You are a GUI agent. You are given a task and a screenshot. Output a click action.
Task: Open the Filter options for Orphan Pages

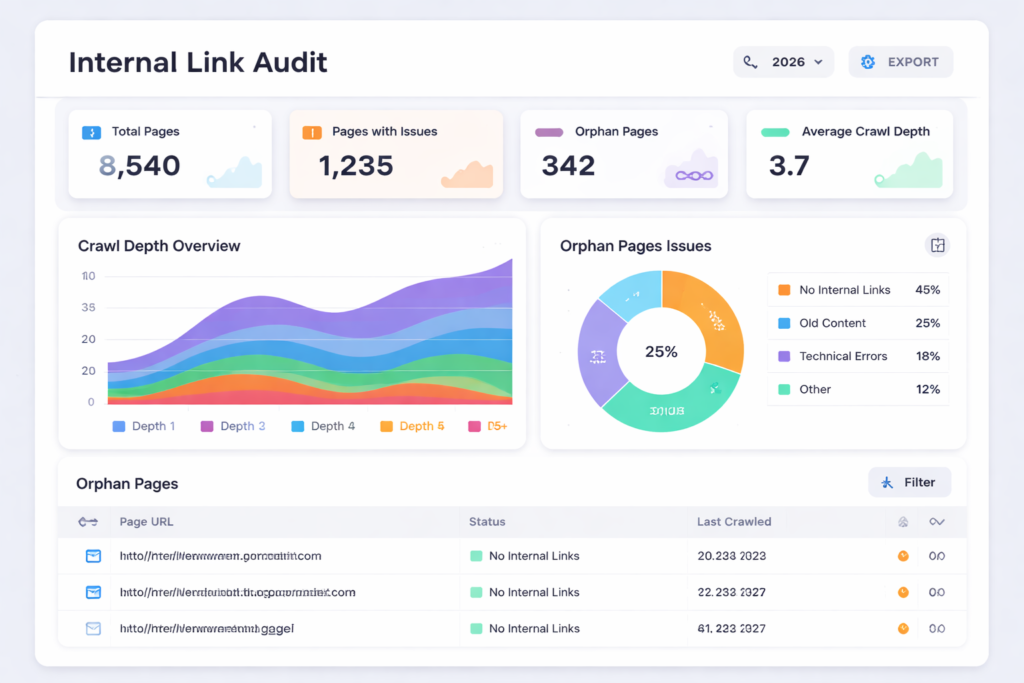tap(909, 482)
